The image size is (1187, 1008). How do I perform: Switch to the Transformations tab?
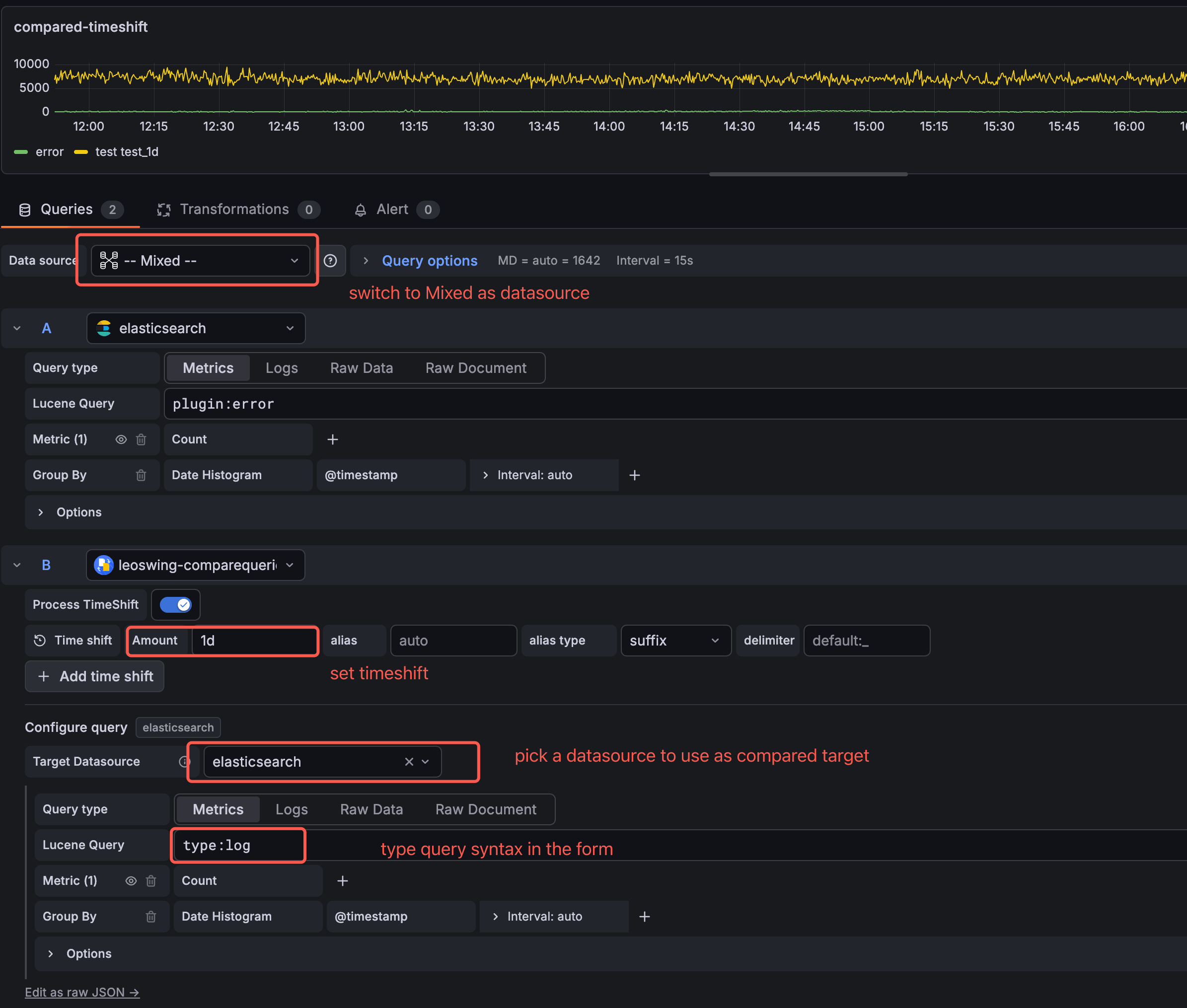pyautogui.click(x=238, y=210)
